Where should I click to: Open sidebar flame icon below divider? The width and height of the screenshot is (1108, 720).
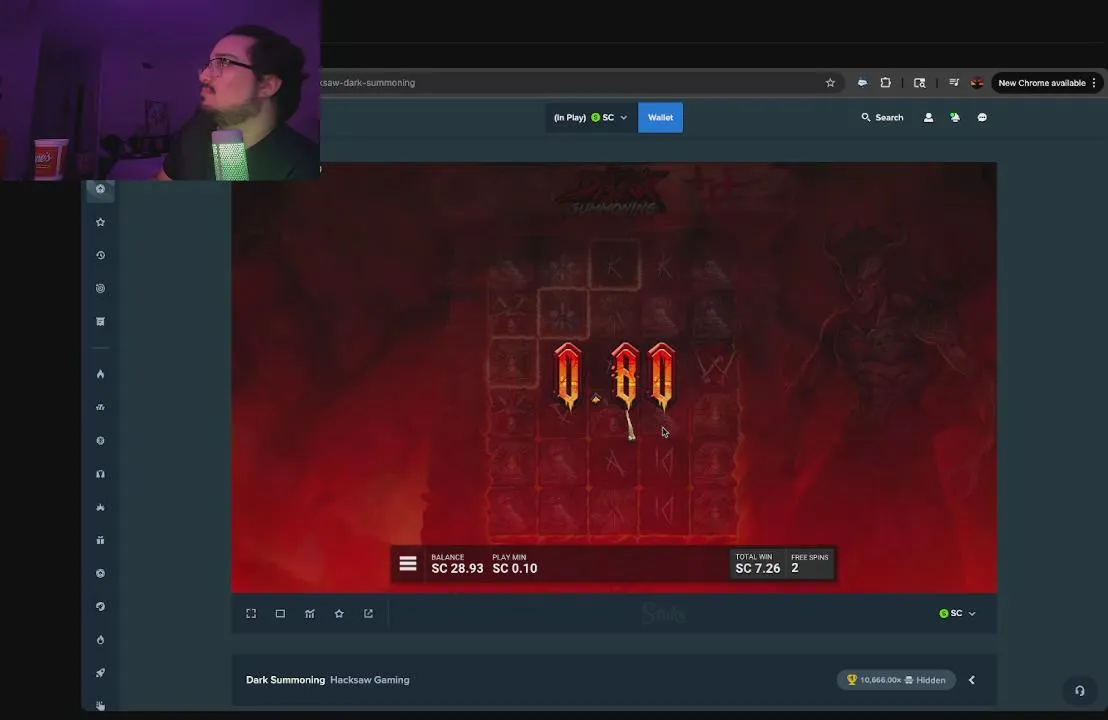point(100,374)
